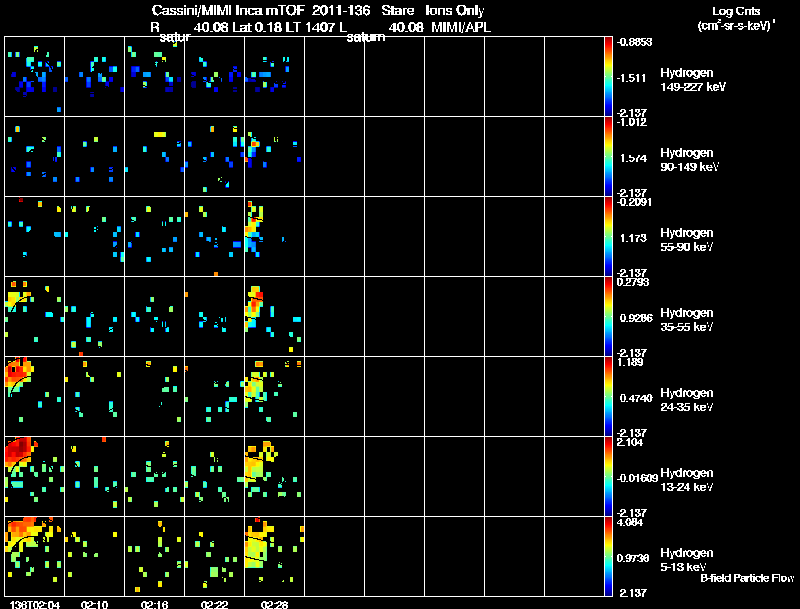Image resolution: width=800 pixels, height=609 pixels.
Task: Click the -0.8853 color scale value
Action: click(634, 42)
